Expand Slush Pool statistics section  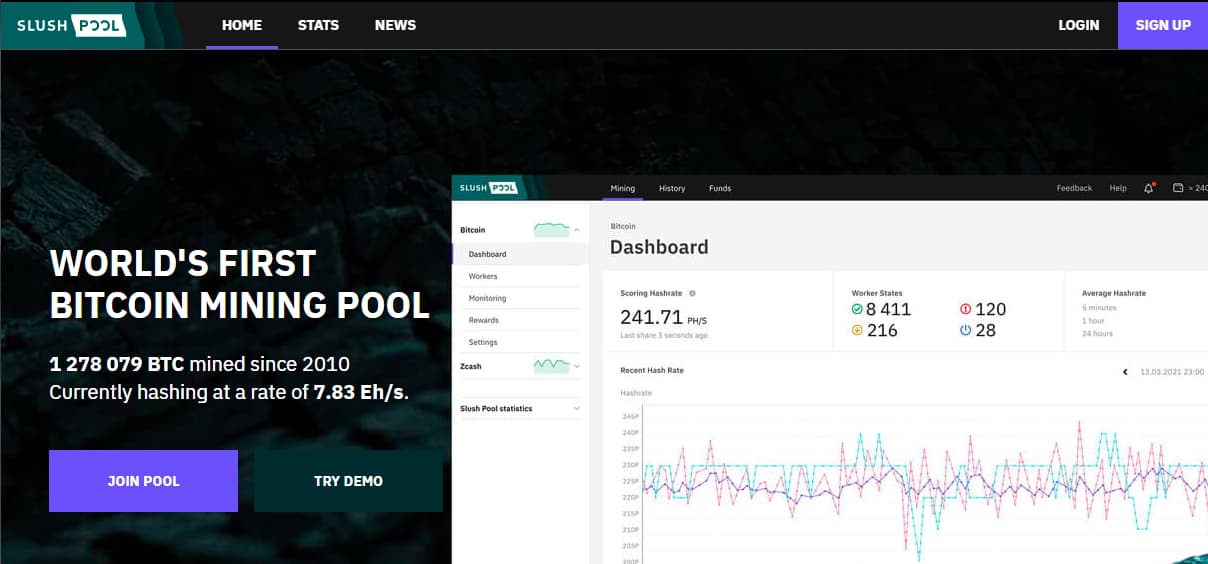click(577, 408)
